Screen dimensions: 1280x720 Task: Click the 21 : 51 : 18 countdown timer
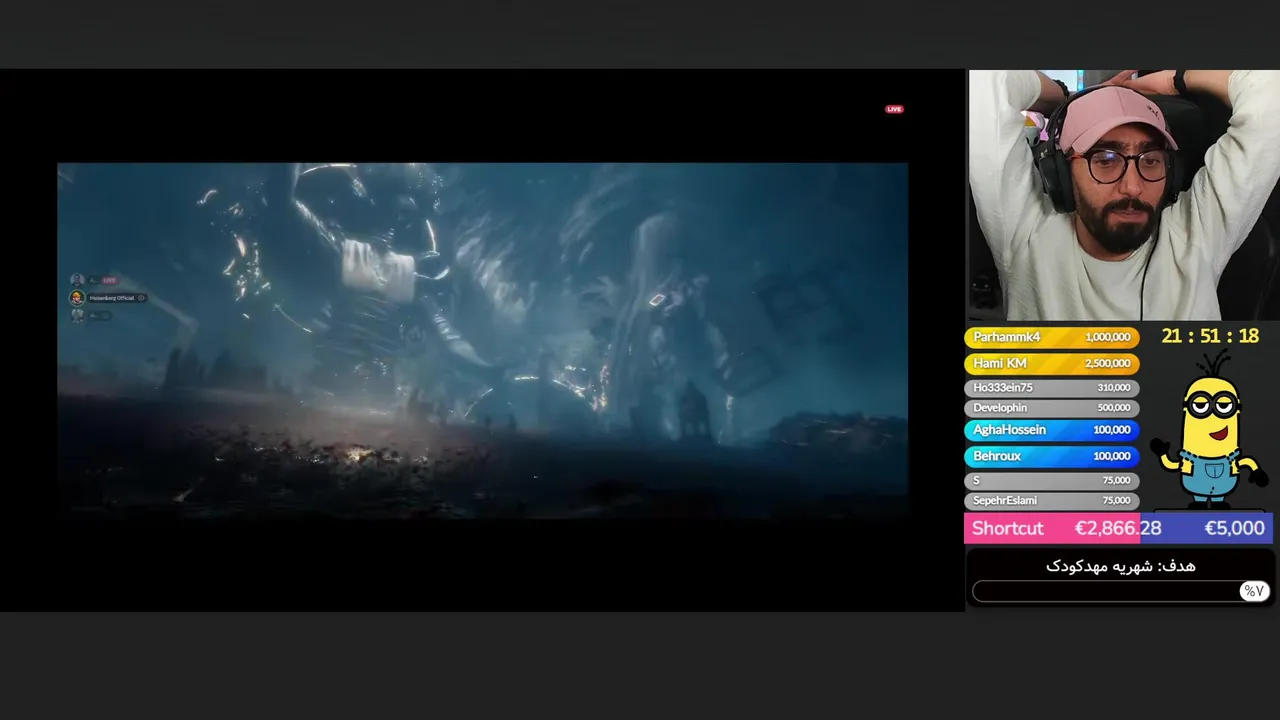(1210, 336)
